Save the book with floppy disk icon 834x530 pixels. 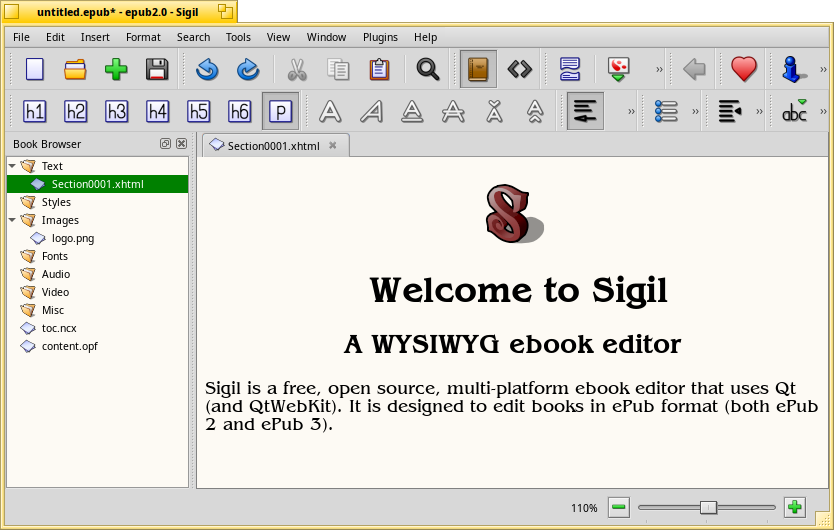point(157,69)
